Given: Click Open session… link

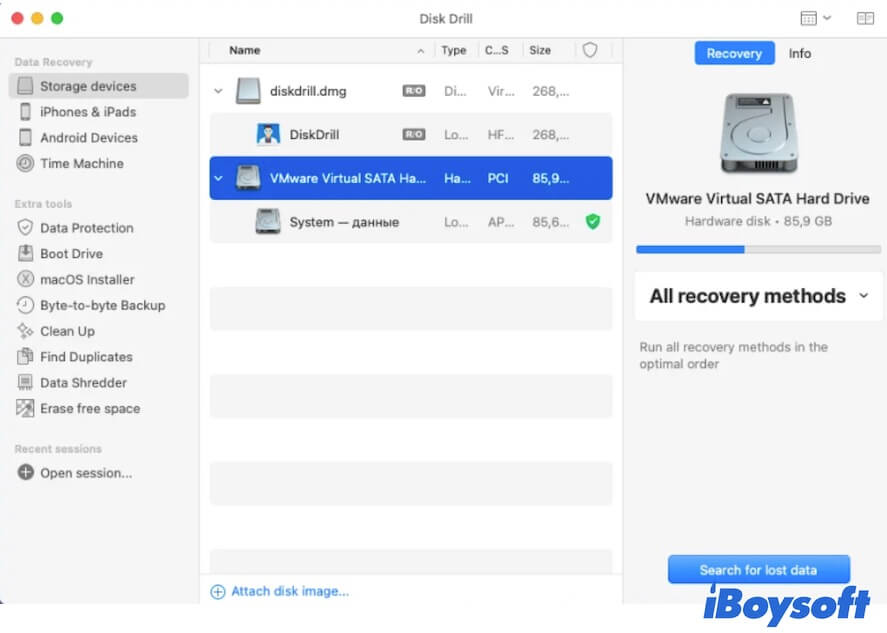Looking at the screenshot, I should click(86, 473).
